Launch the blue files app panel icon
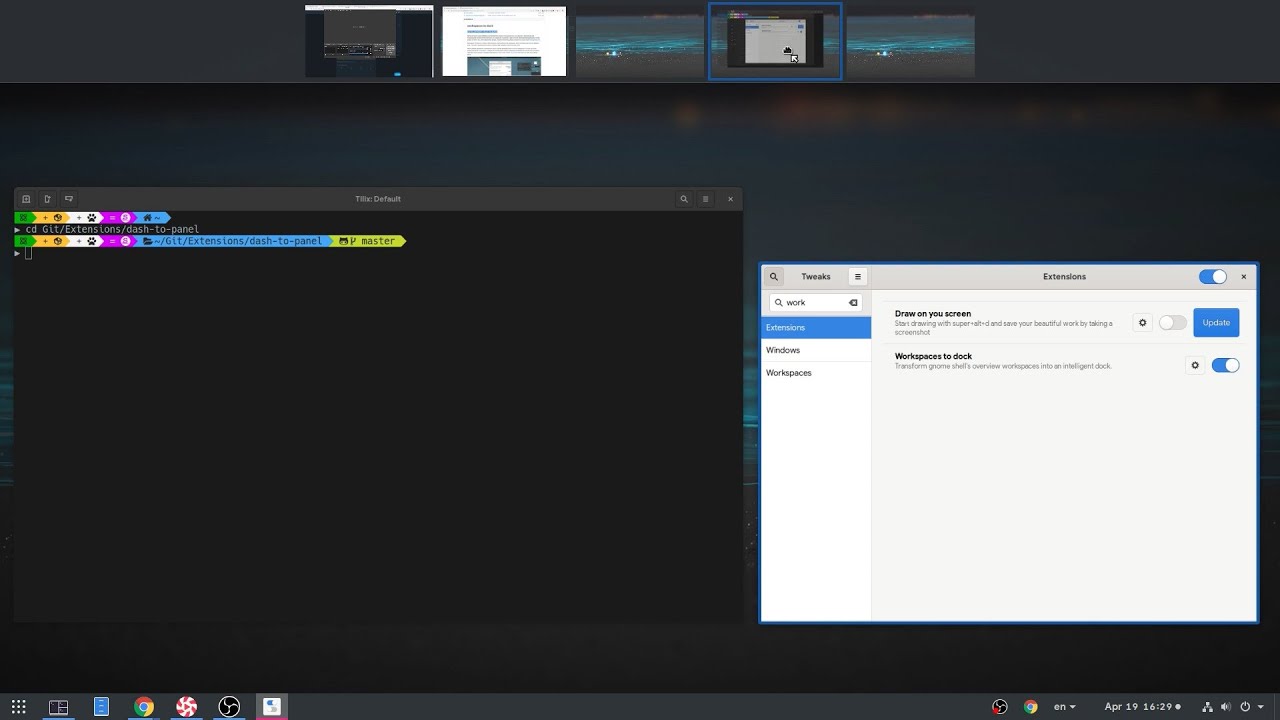The width and height of the screenshot is (1280, 720). pos(101,707)
